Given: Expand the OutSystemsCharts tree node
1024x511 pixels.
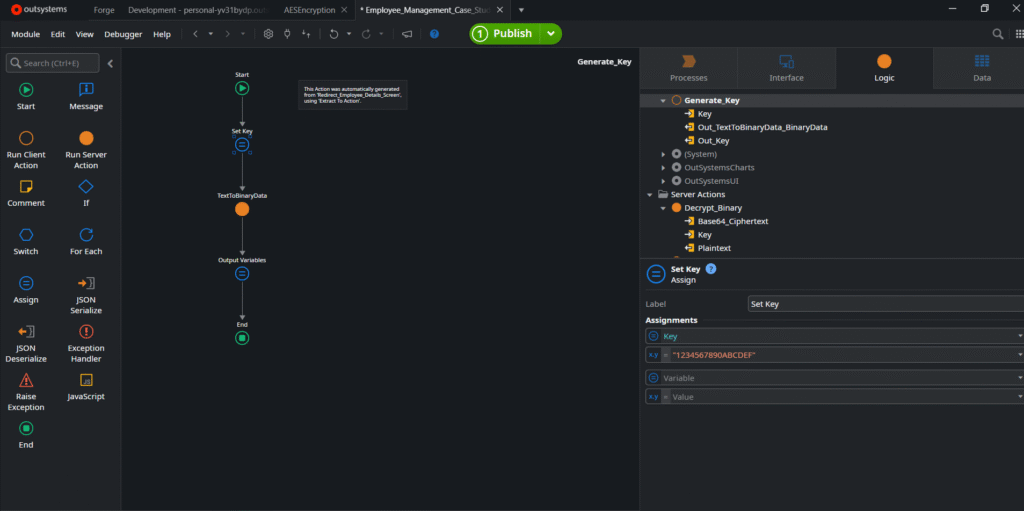Looking at the screenshot, I should coord(663,167).
